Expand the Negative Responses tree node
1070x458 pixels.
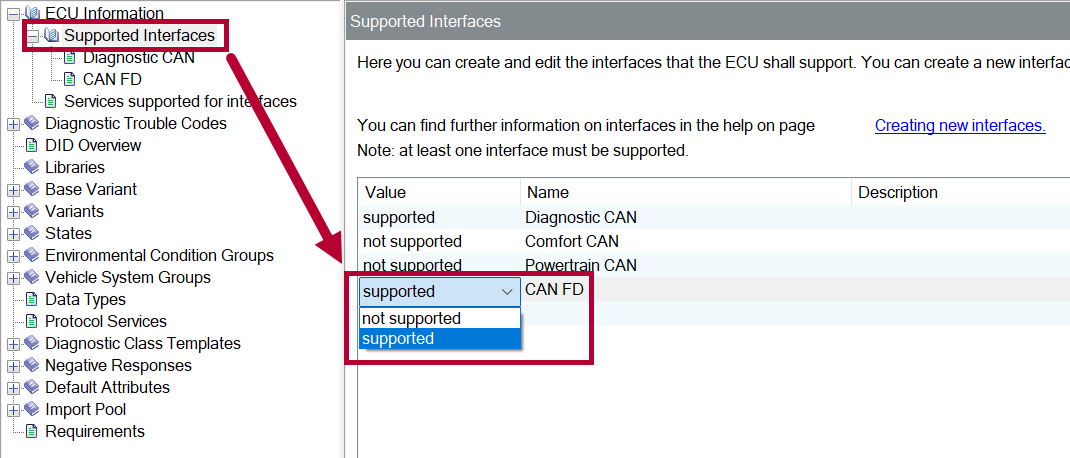13,366
